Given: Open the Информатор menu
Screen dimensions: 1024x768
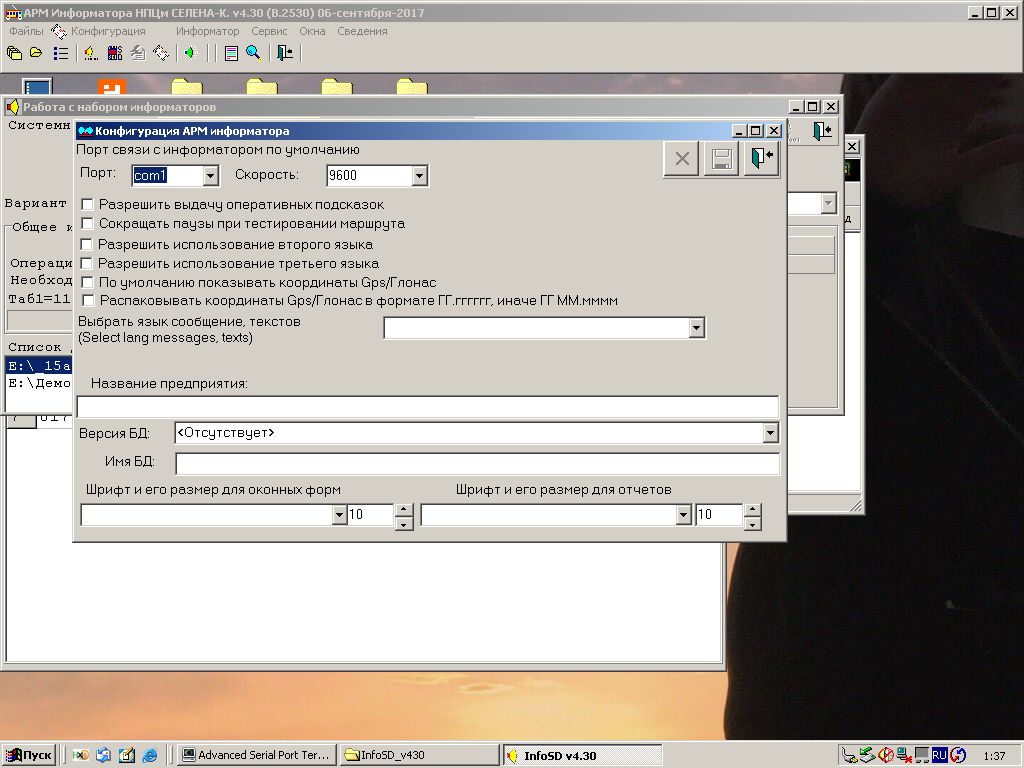Looking at the screenshot, I should click(x=208, y=31).
